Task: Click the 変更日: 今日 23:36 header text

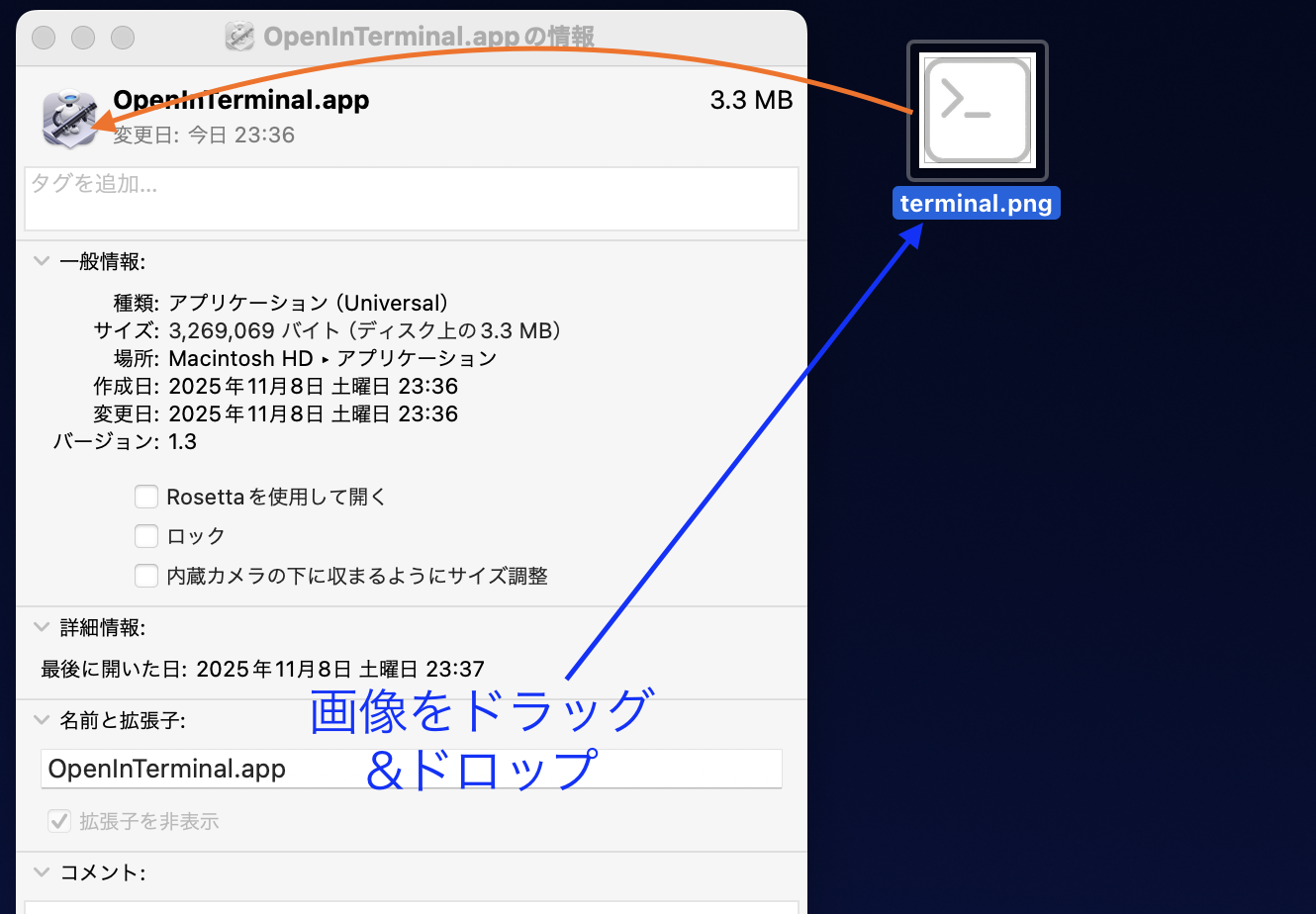Action: pyautogui.click(x=204, y=135)
